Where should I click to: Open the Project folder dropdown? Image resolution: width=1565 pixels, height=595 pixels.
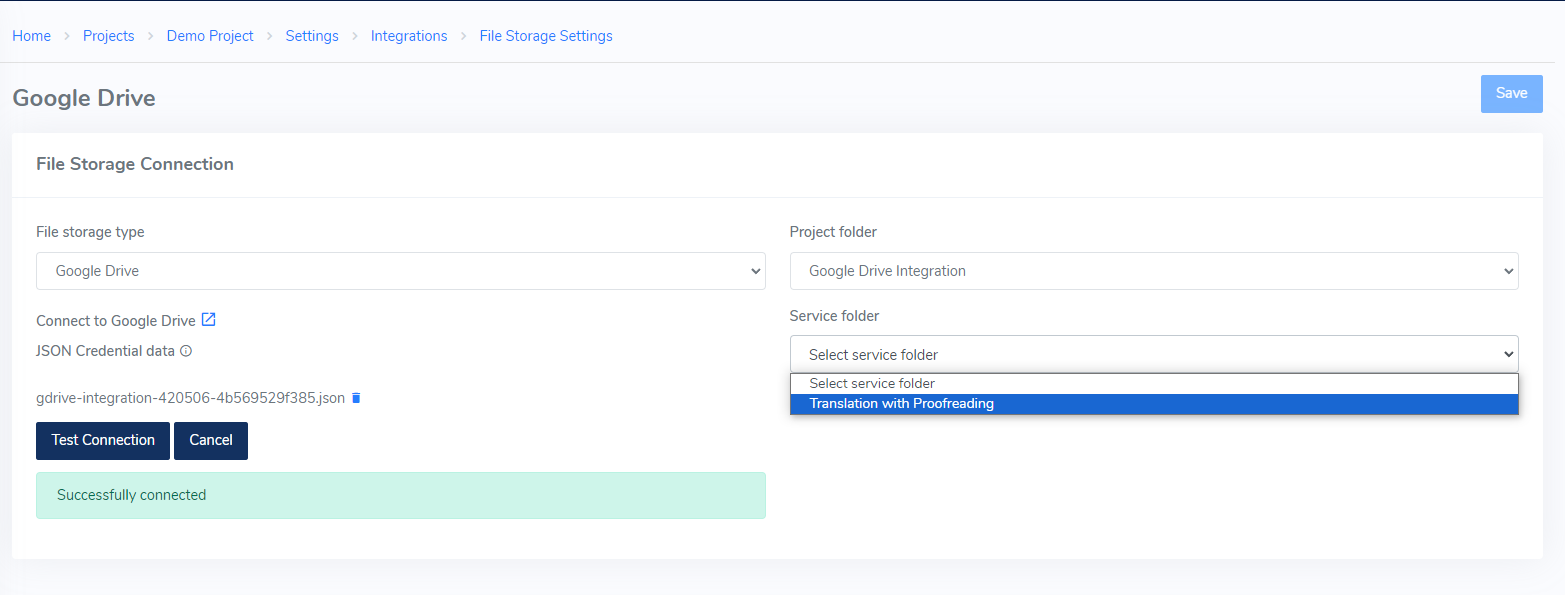coord(1154,271)
